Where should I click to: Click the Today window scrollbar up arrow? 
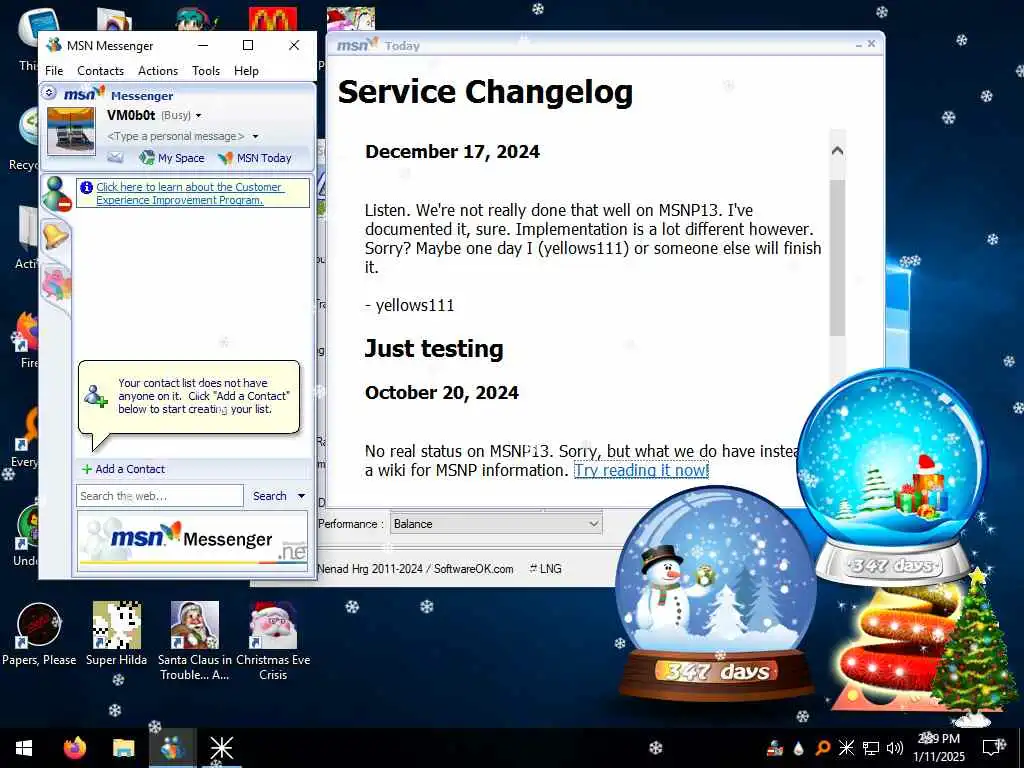pos(837,151)
